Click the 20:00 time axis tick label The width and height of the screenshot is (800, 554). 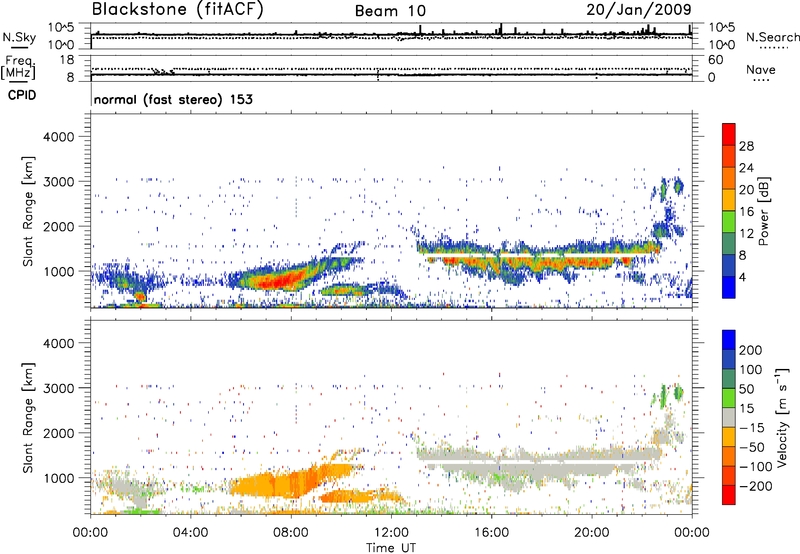(x=591, y=533)
